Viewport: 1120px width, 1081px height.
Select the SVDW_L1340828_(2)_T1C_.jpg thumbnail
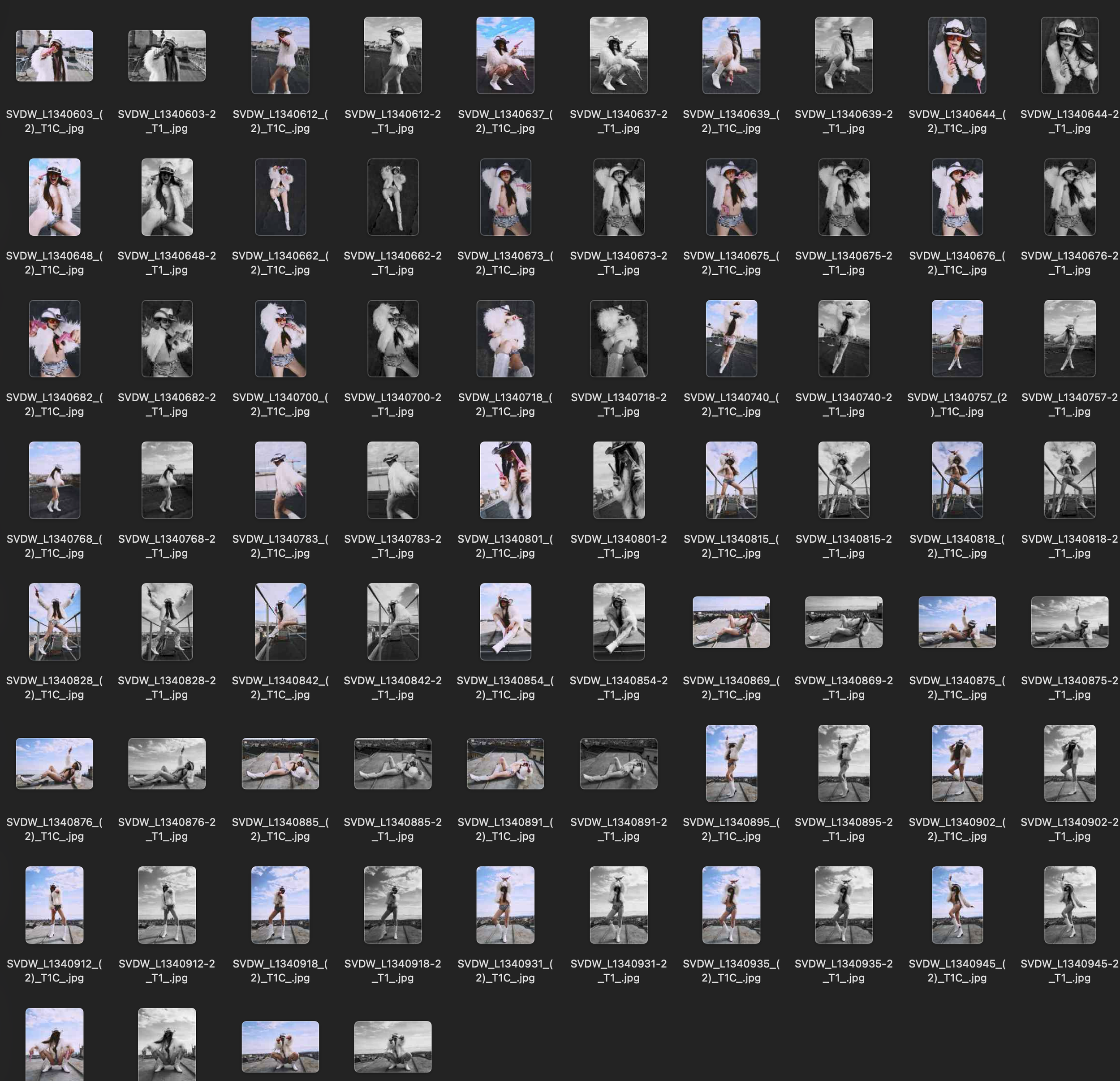coord(54,621)
